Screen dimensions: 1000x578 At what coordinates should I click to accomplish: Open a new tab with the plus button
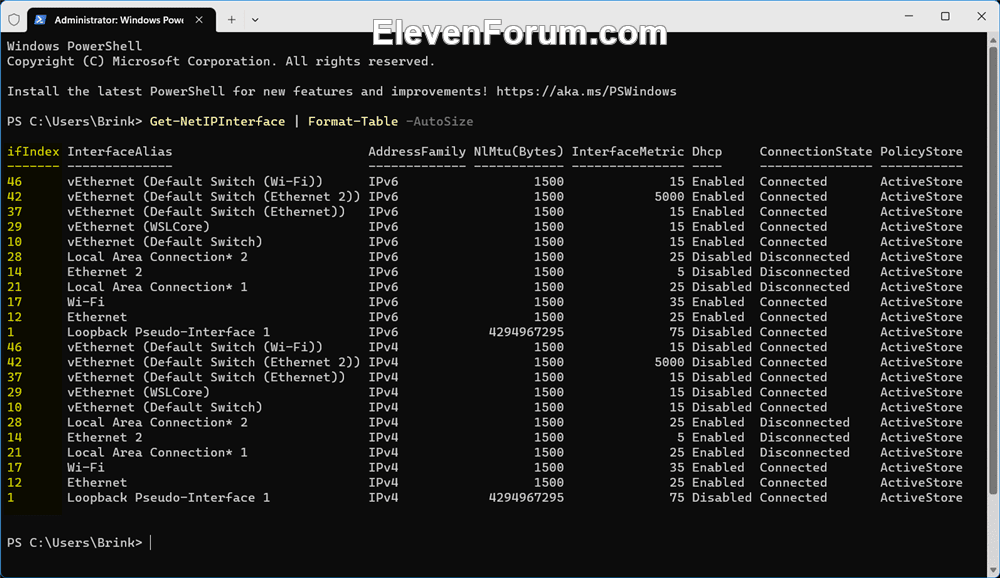click(232, 20)
